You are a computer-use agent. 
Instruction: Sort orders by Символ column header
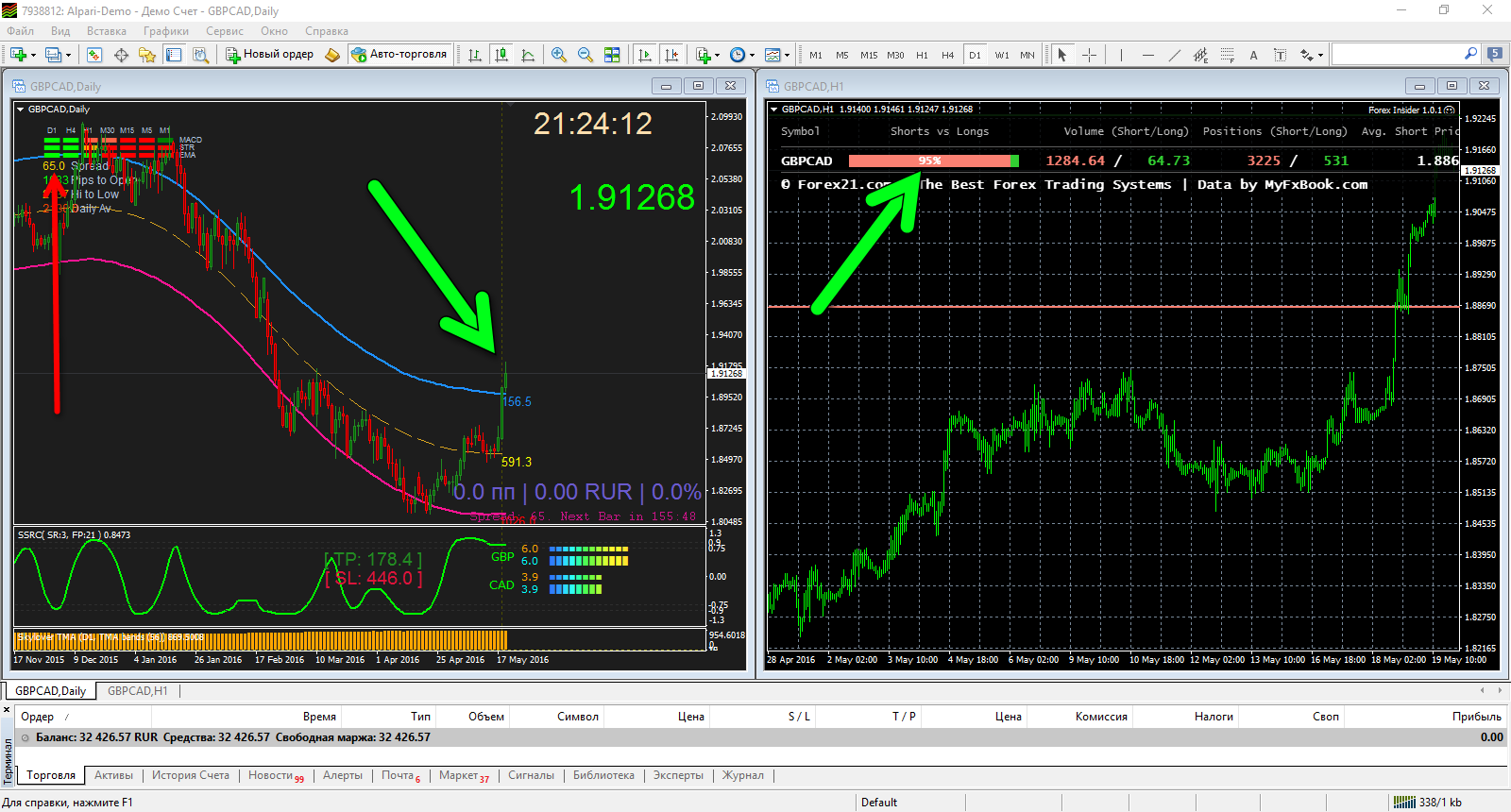(578, 717)
